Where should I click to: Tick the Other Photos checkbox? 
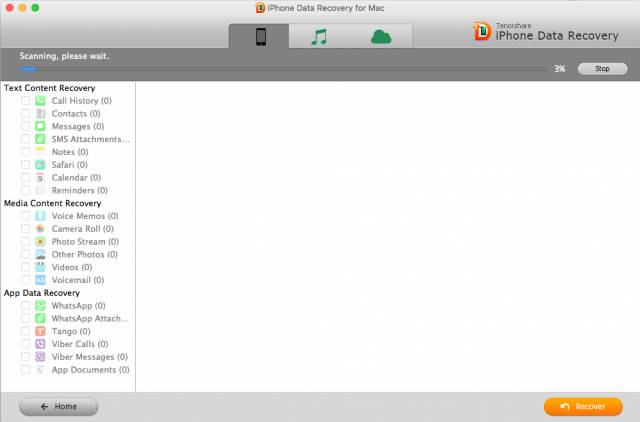(25, 254)
